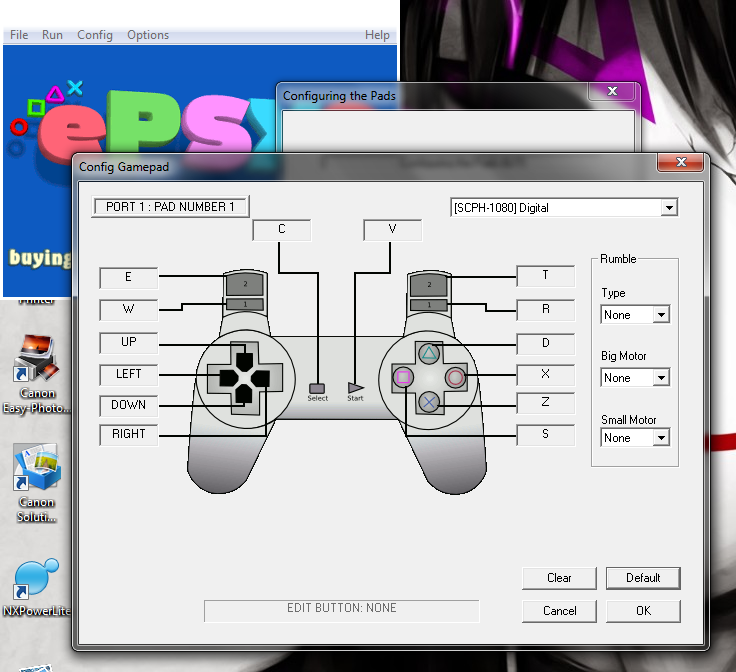Edit the Select key binding field C

click(x=282, y=229)
